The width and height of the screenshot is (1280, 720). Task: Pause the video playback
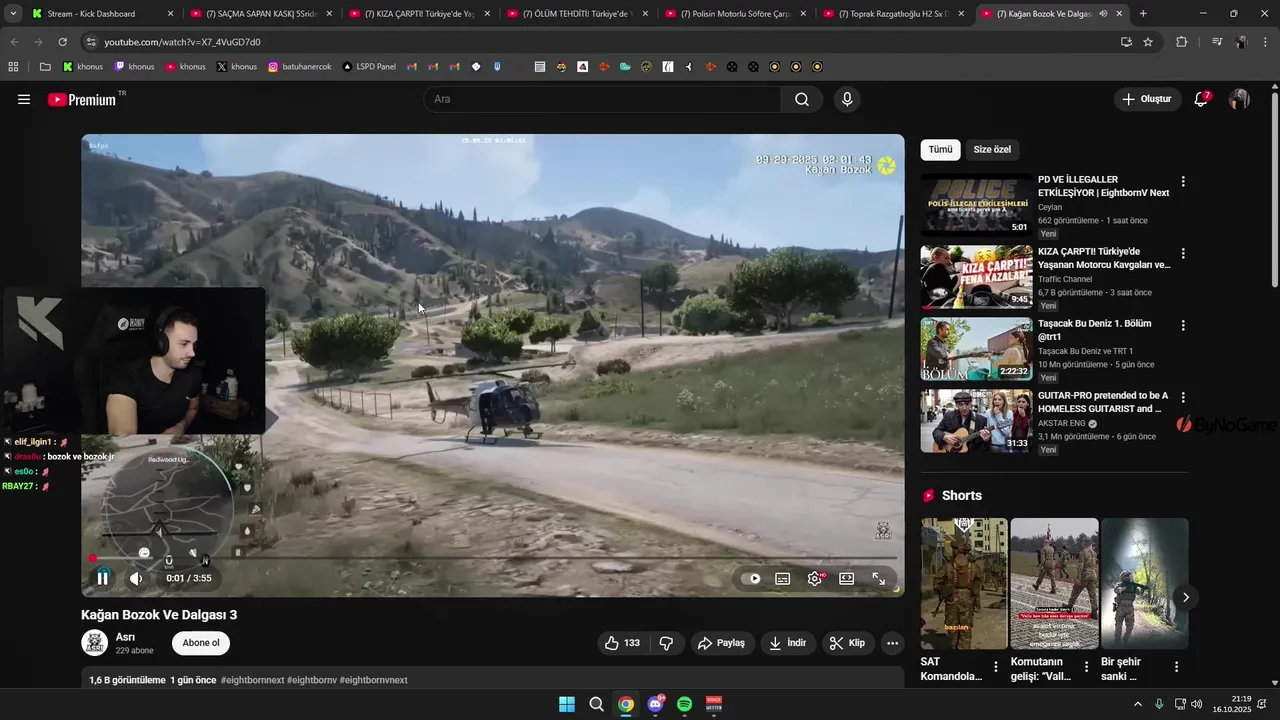(x=102, y=578)
